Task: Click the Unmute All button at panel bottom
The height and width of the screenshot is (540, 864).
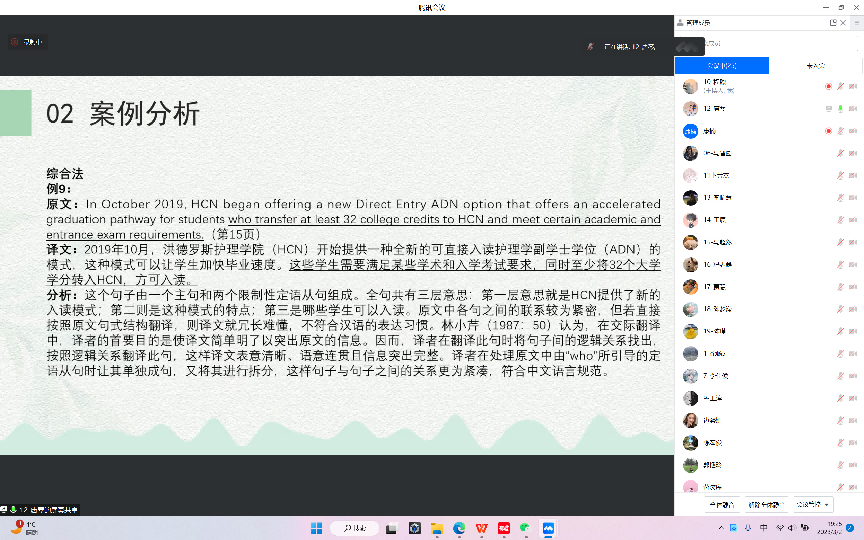Action: pyautogui.click(x=766, y=505)
